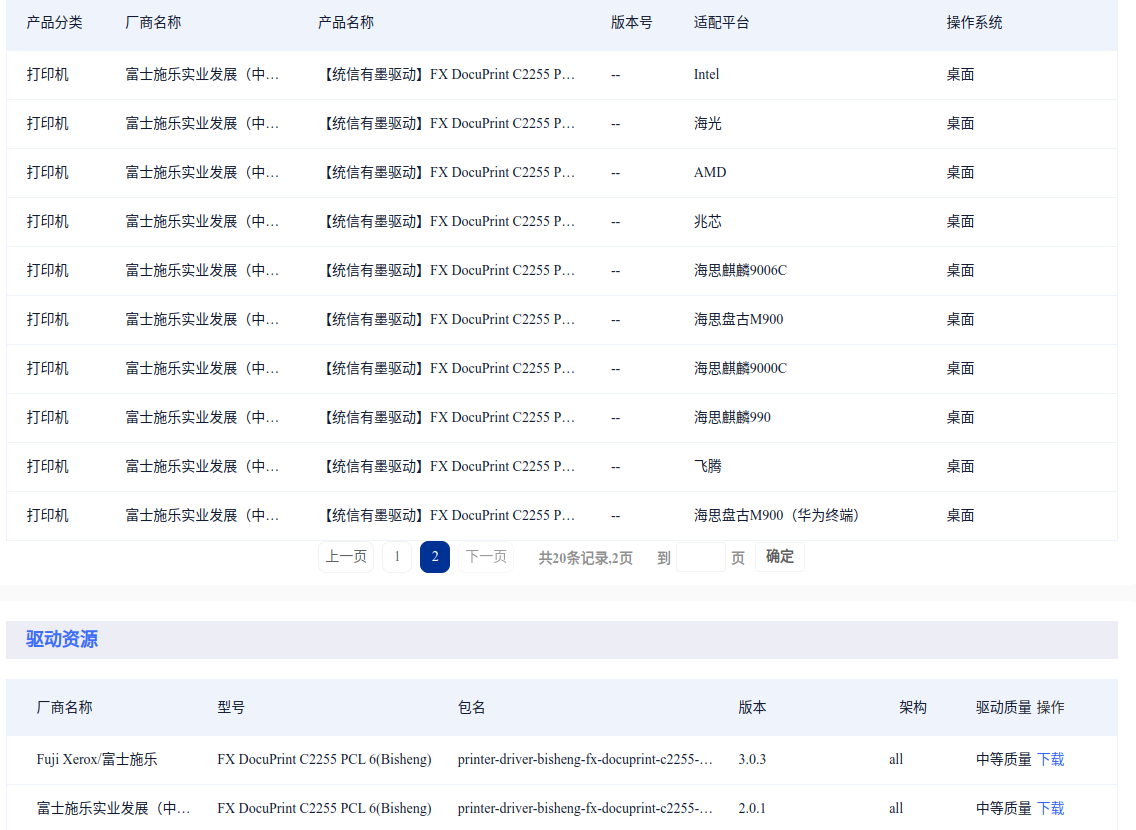
Task: Click the 架构 column header
Action: [x=913, y=708]
